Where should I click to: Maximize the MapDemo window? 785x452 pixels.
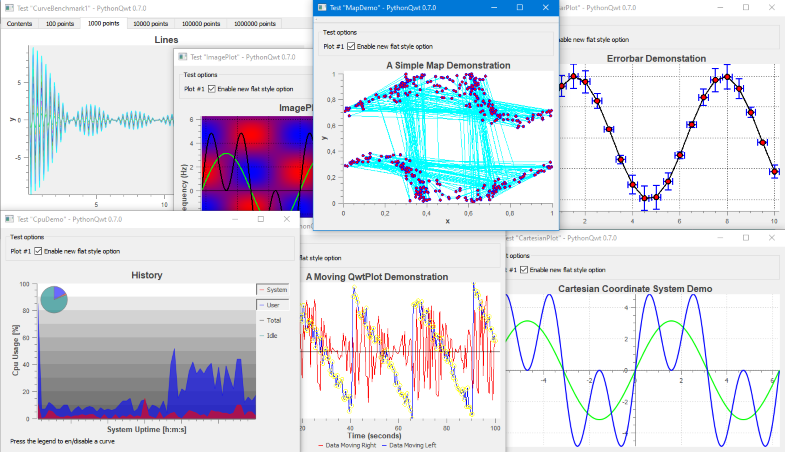519,7
